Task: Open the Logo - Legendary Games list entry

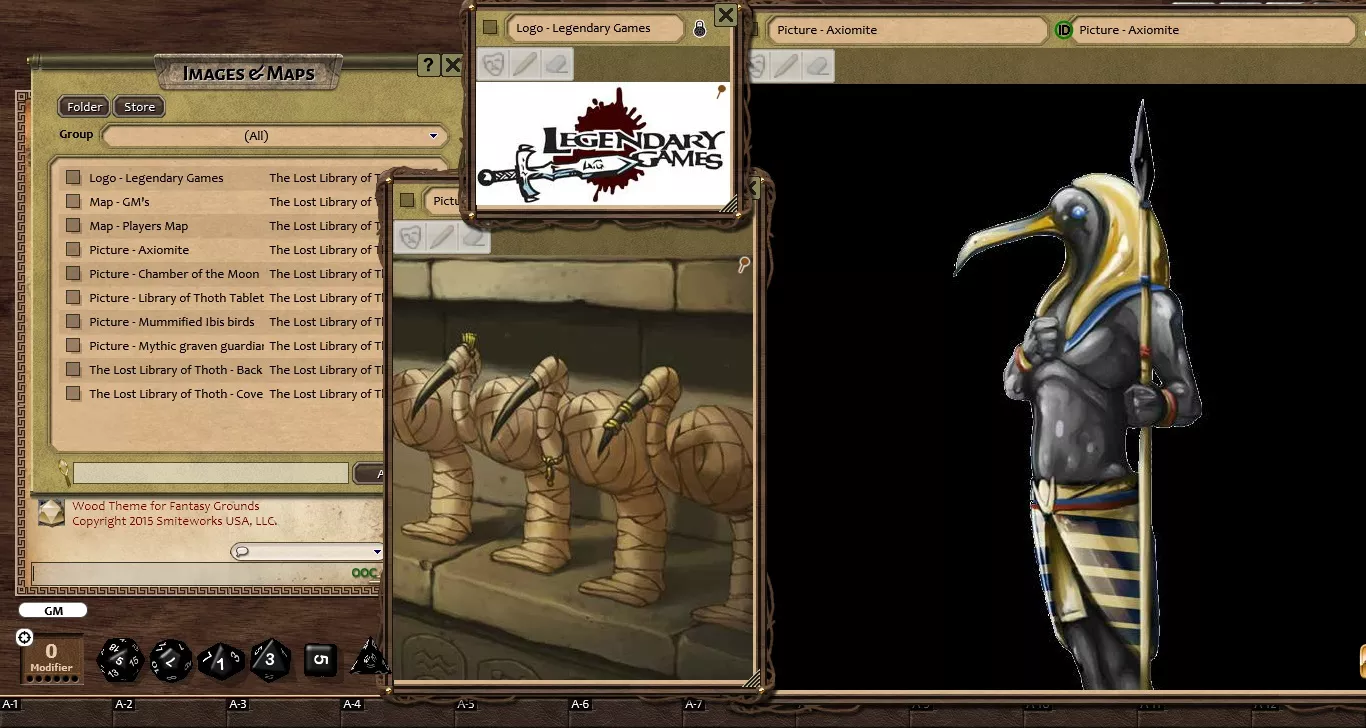Action: [156, 178]
